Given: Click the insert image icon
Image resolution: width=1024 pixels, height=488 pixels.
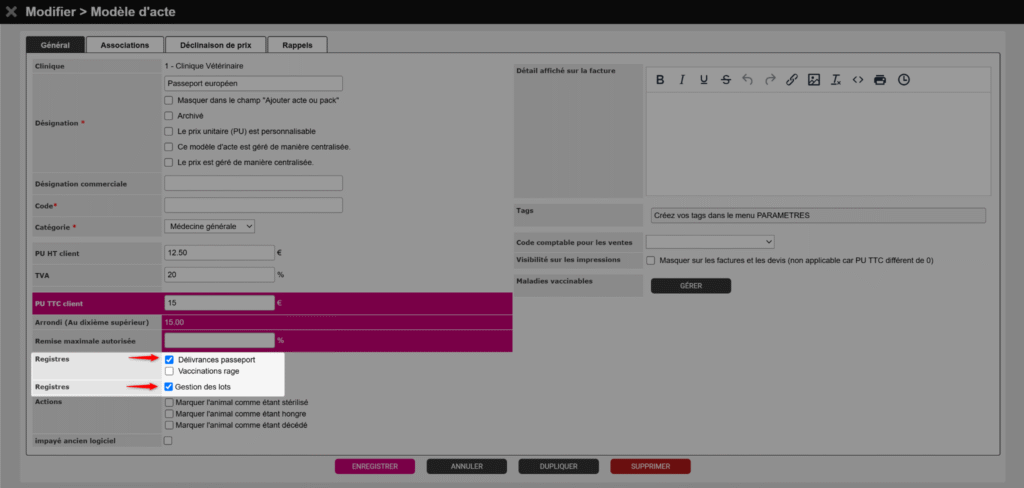Looking at the screenshot, I should tap(813, 80).
